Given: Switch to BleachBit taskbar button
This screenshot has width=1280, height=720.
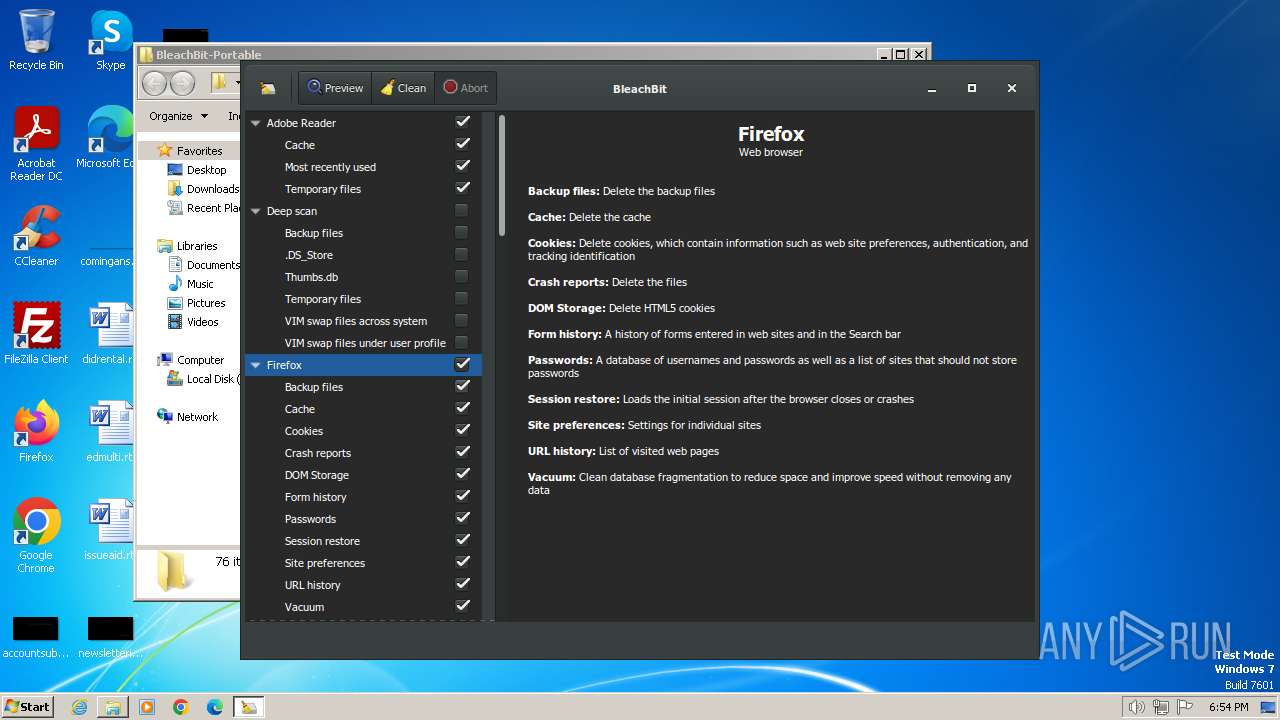Looking at the screenshot, I should click(x=248, y=707).
